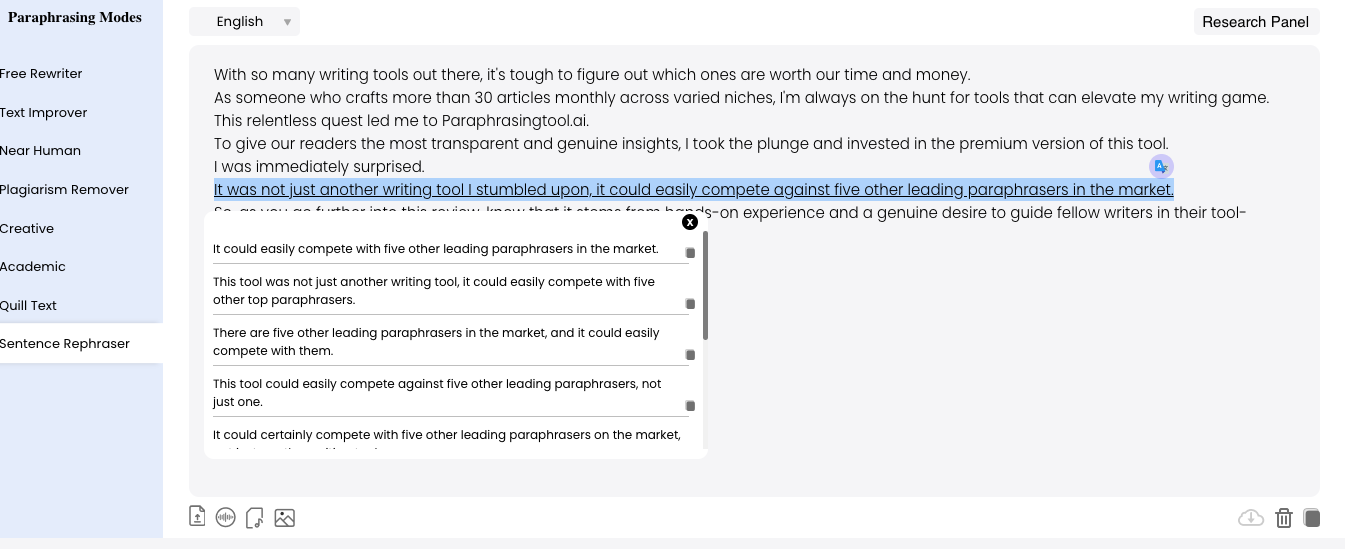Viewport: 1345px width, 549px height.
Task: Copy the first rephrased suggestion
Action: tap(690, 253)
